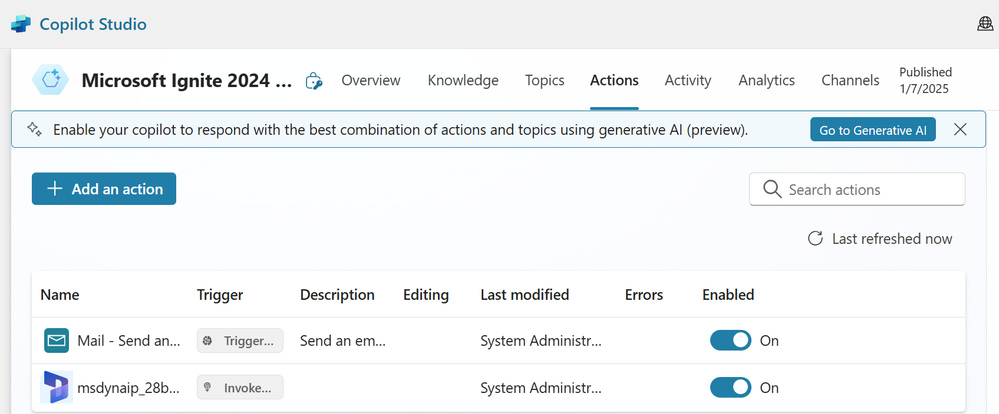Toggle the Mail - Send an email switch
Viewport: 999px width, 414px height.
click(731, 341)
